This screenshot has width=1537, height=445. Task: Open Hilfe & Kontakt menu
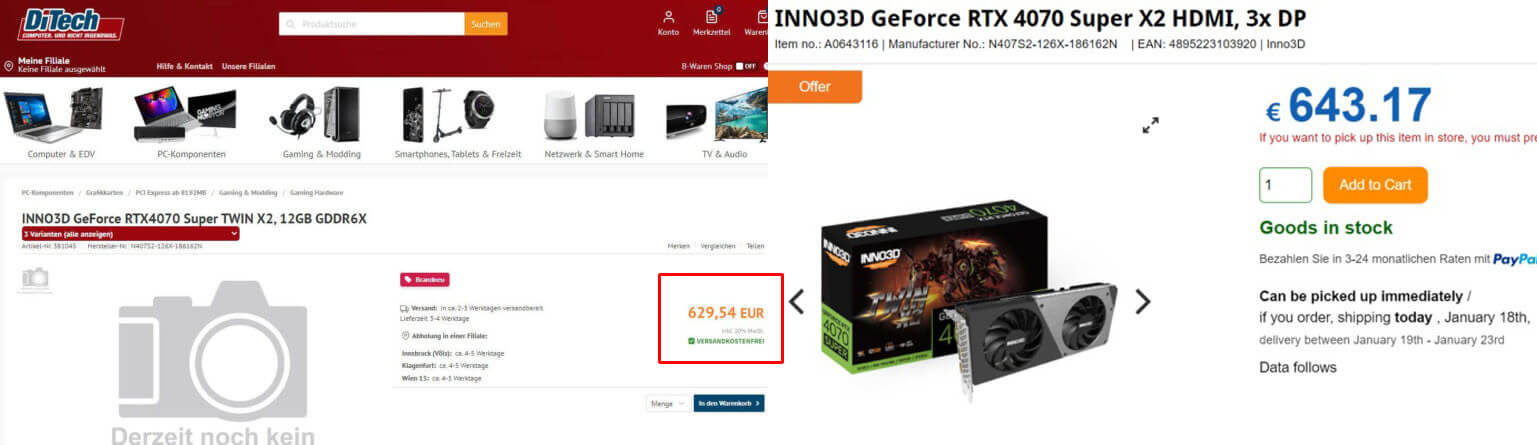tap(184, 66)
